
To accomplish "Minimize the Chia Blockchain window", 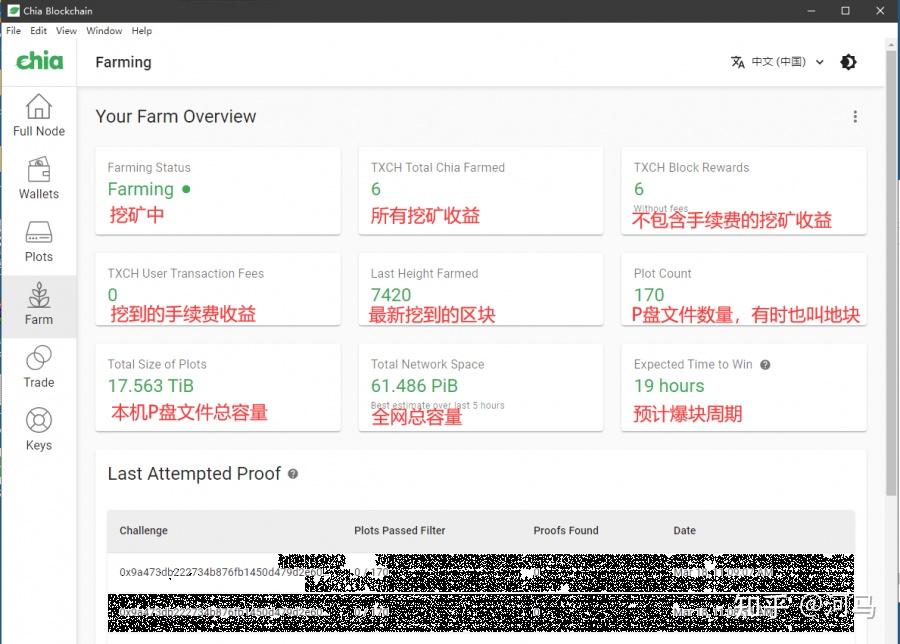I will point(811,11).
